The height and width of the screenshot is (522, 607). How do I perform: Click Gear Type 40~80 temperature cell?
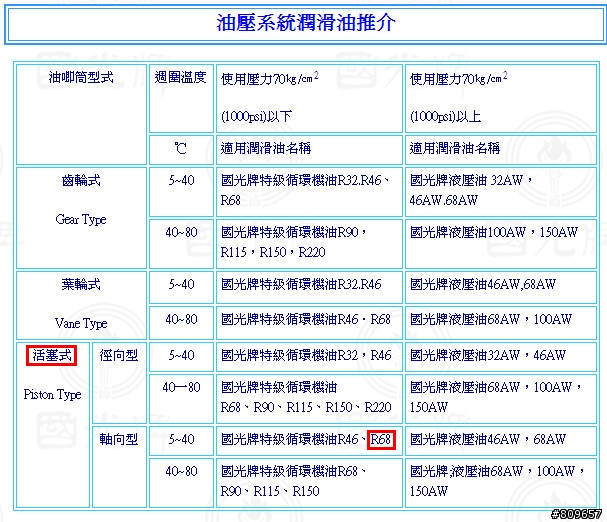point(181,244)
